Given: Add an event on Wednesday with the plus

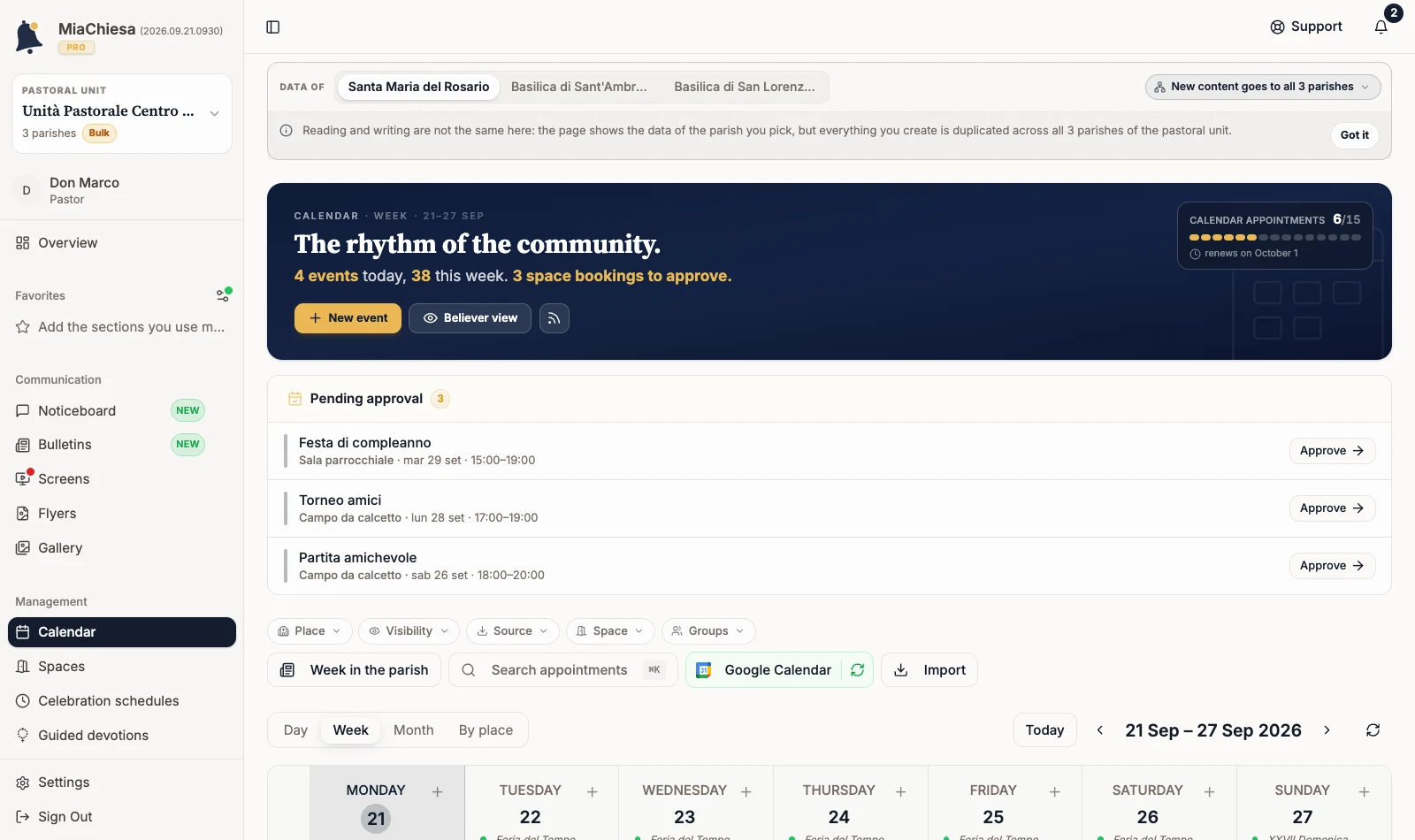Looking at the screenshot, I should [x=746, y=792].
